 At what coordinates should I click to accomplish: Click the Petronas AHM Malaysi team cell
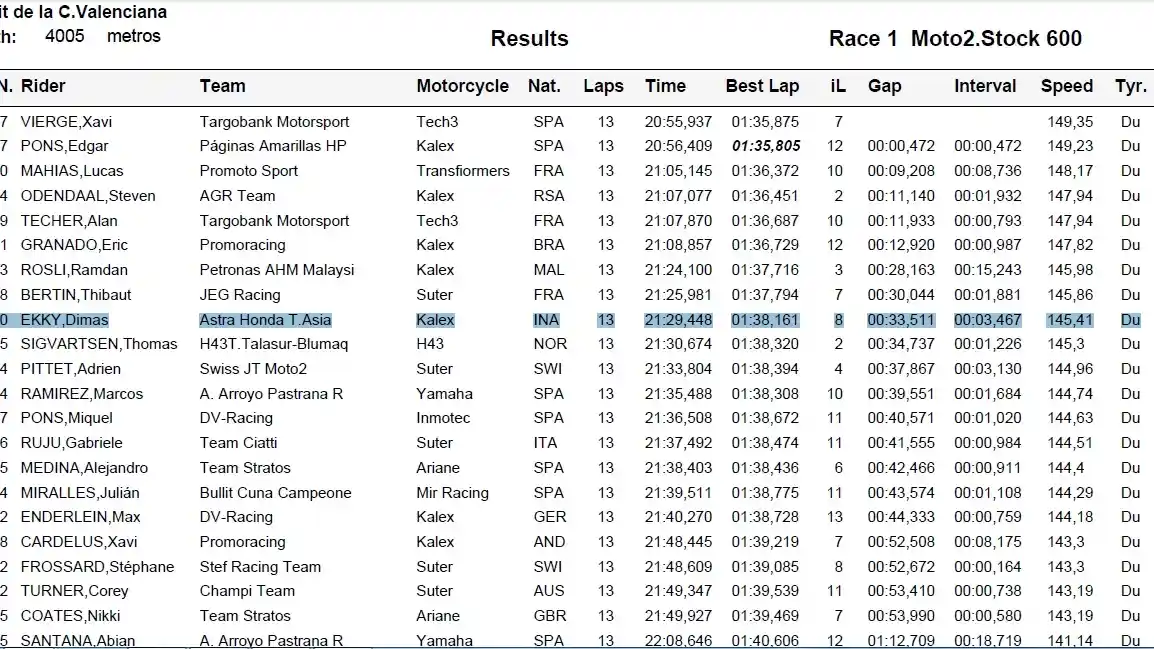point(277,270)
